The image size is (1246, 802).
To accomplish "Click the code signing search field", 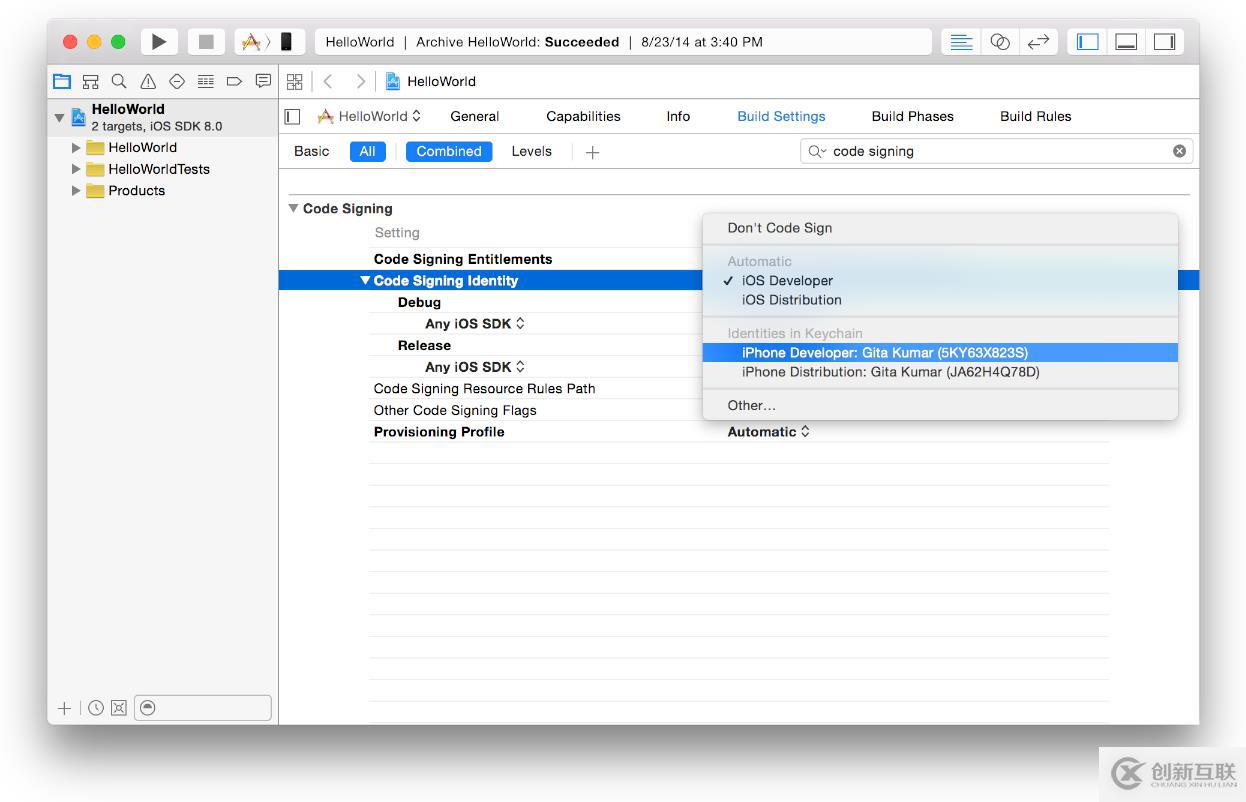I will [996, 151].
